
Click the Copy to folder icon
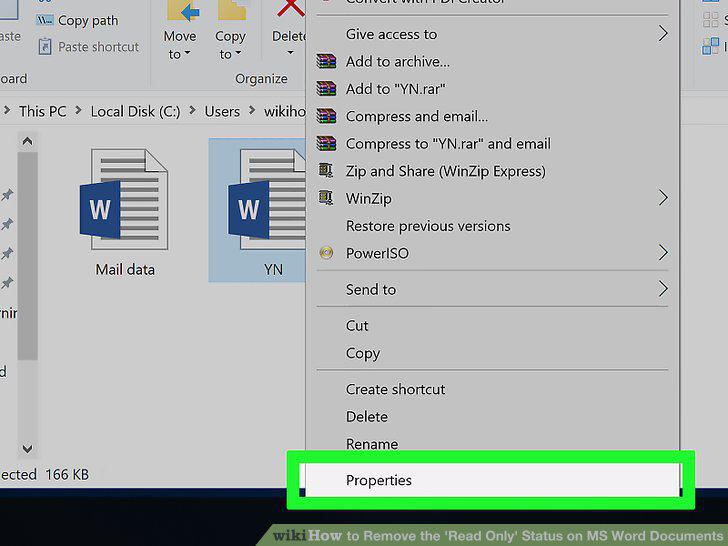pos(232,10)
